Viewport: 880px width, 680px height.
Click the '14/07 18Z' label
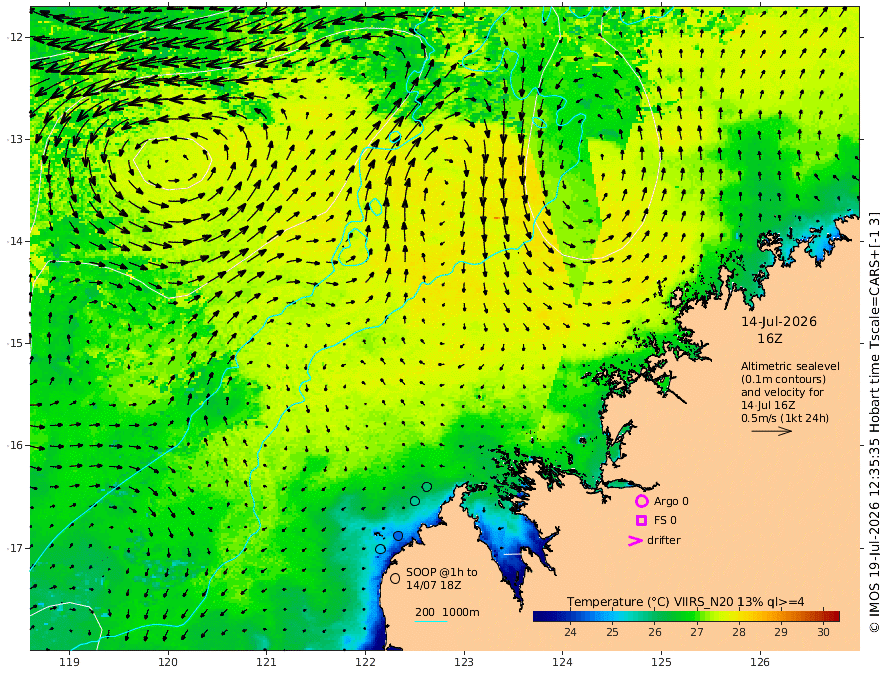(434, 585)
